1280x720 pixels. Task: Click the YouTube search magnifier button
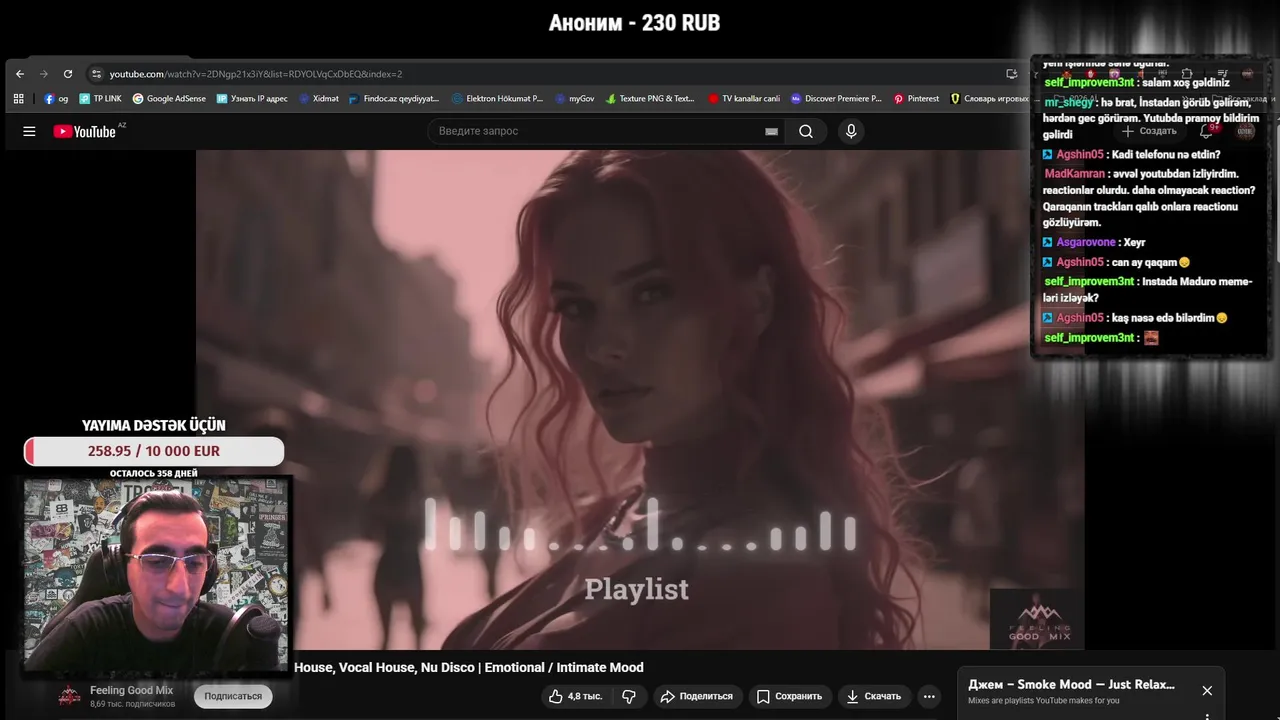tap(805, 131)
